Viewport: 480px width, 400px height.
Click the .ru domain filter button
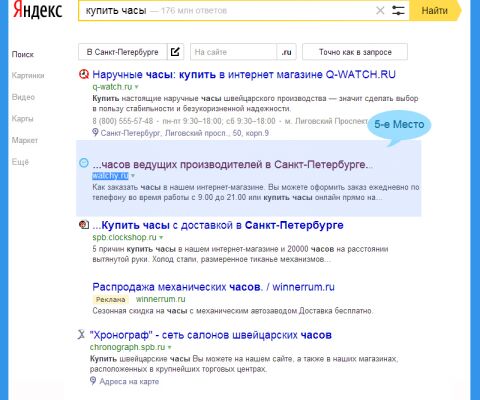tap(286, 52)
